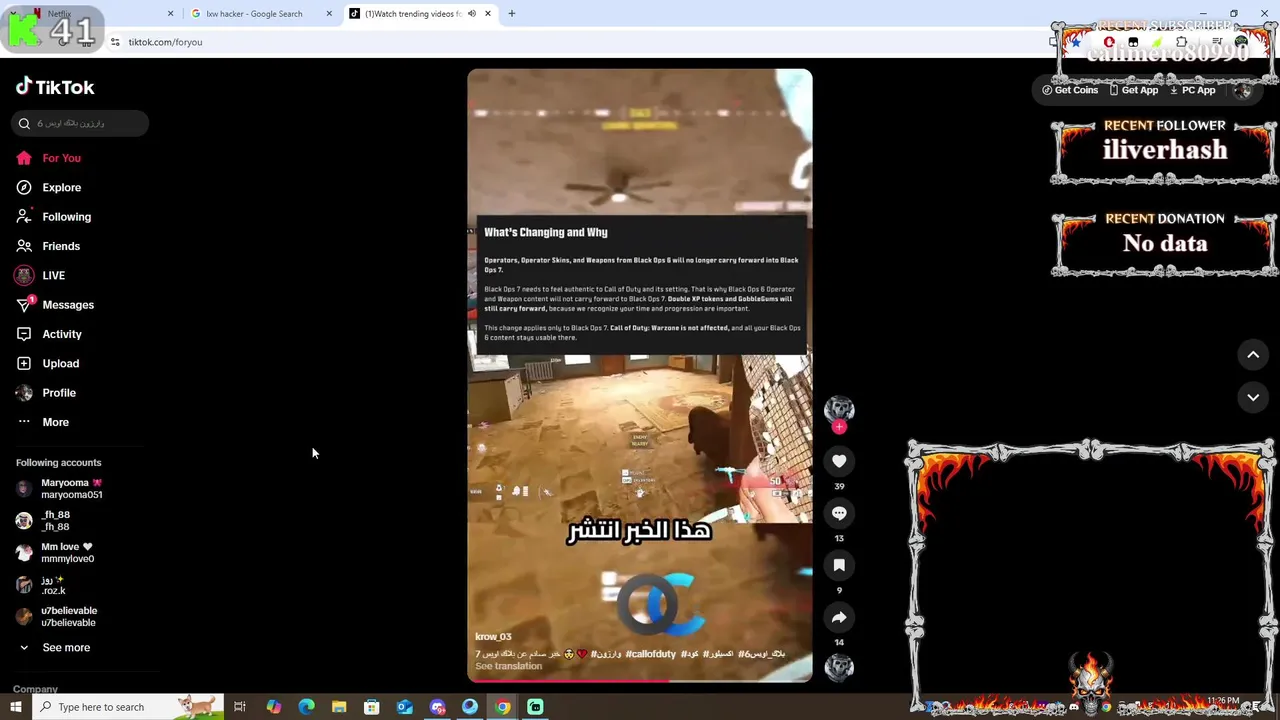The image size is (1280, 720).
Task: Click Get App
Action: click(x=1134, y=90)
